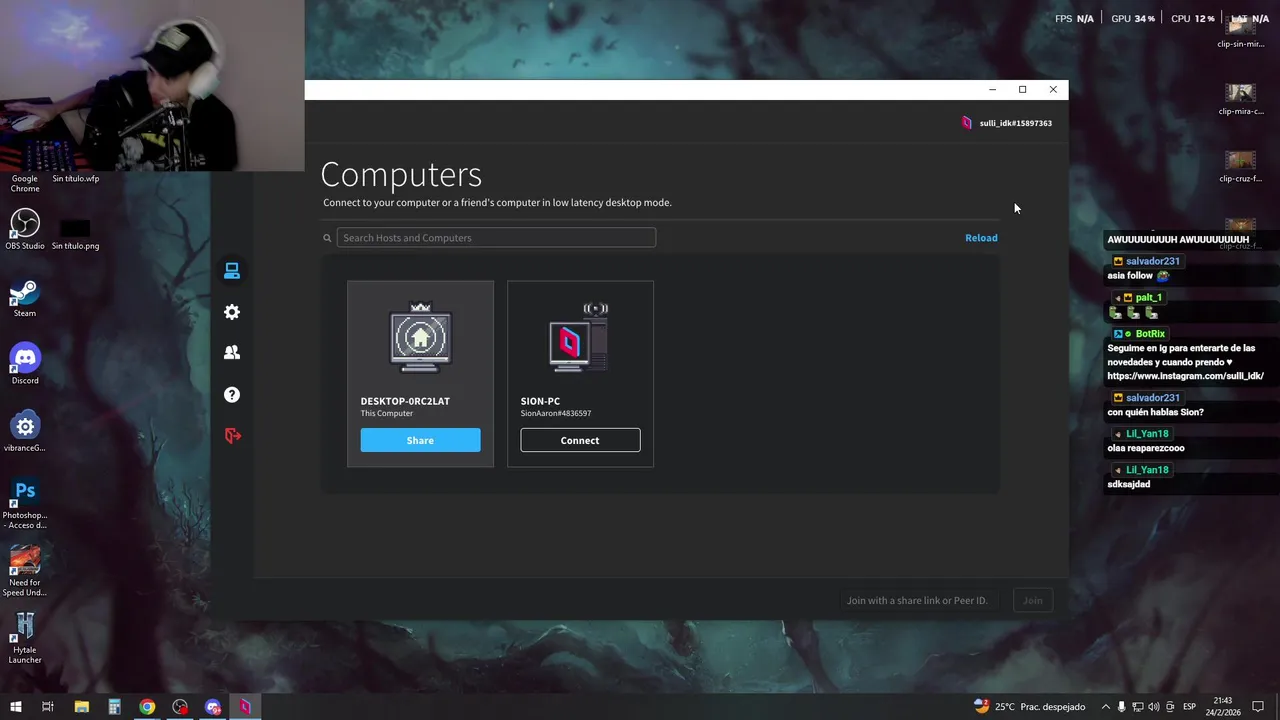This screenshot has width=1280, height=720.
Task: Select Sin título.png desktop file
Action: point(75,235)
